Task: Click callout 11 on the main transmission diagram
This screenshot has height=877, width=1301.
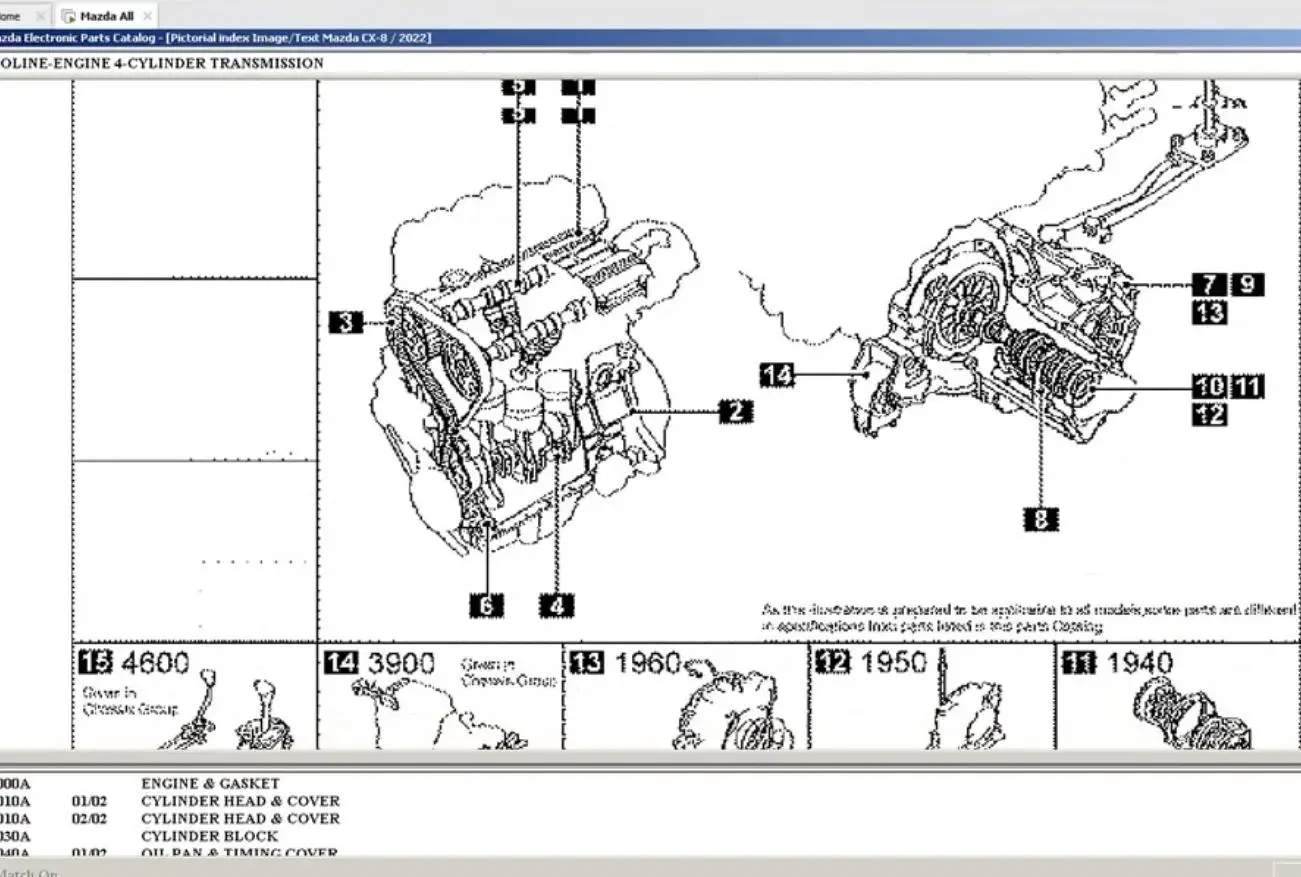Action: (x=1247, y=386)
